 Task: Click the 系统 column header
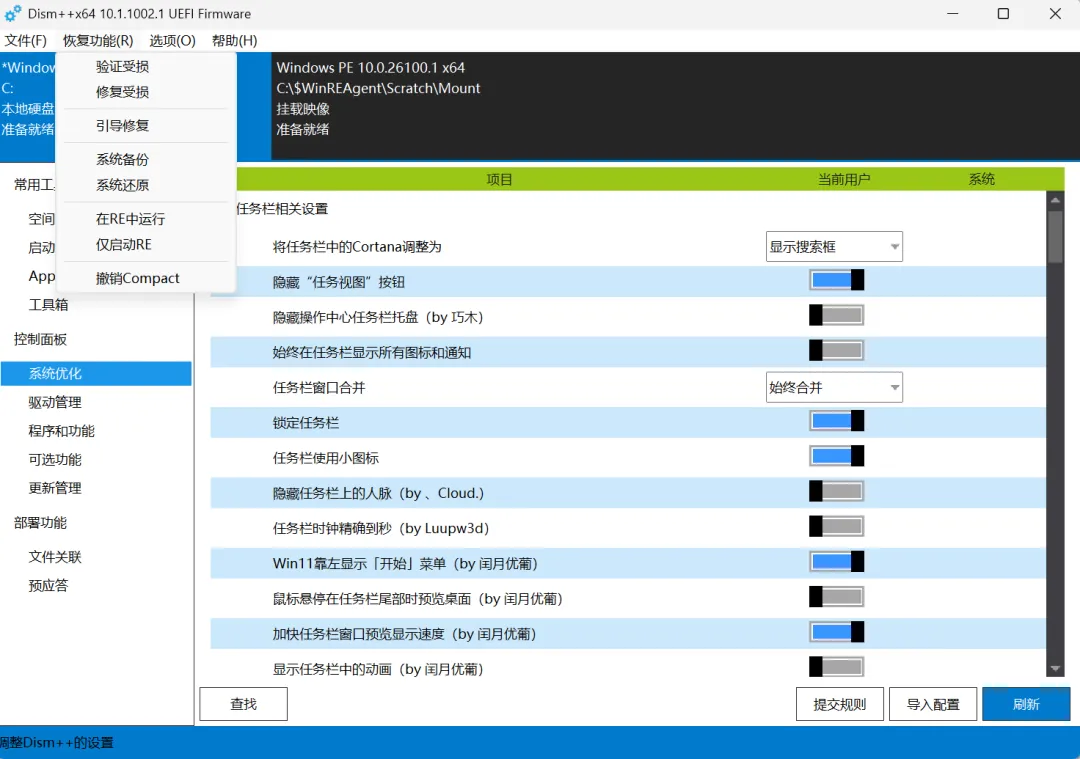point(982,179)
